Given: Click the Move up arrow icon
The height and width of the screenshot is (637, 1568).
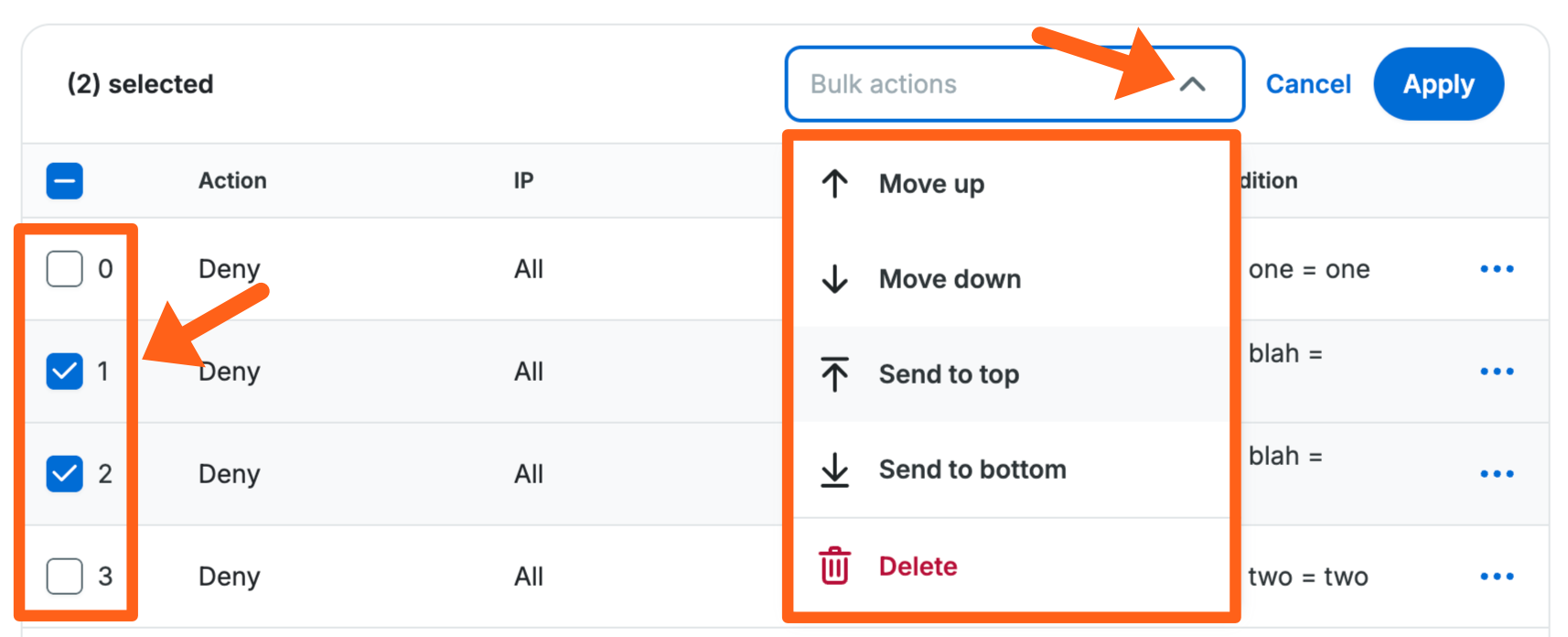Looking at the screenshot, I should tap(834, 184).
